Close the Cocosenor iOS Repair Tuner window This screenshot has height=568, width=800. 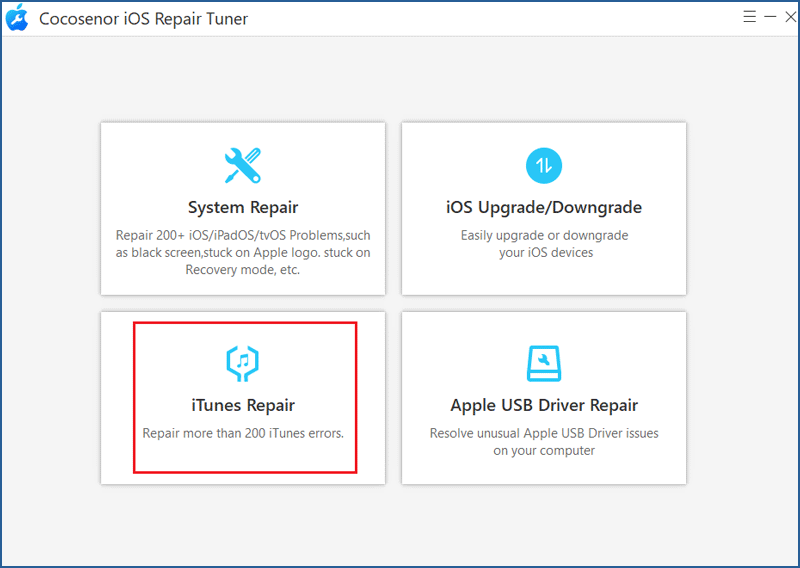point(790,17)
